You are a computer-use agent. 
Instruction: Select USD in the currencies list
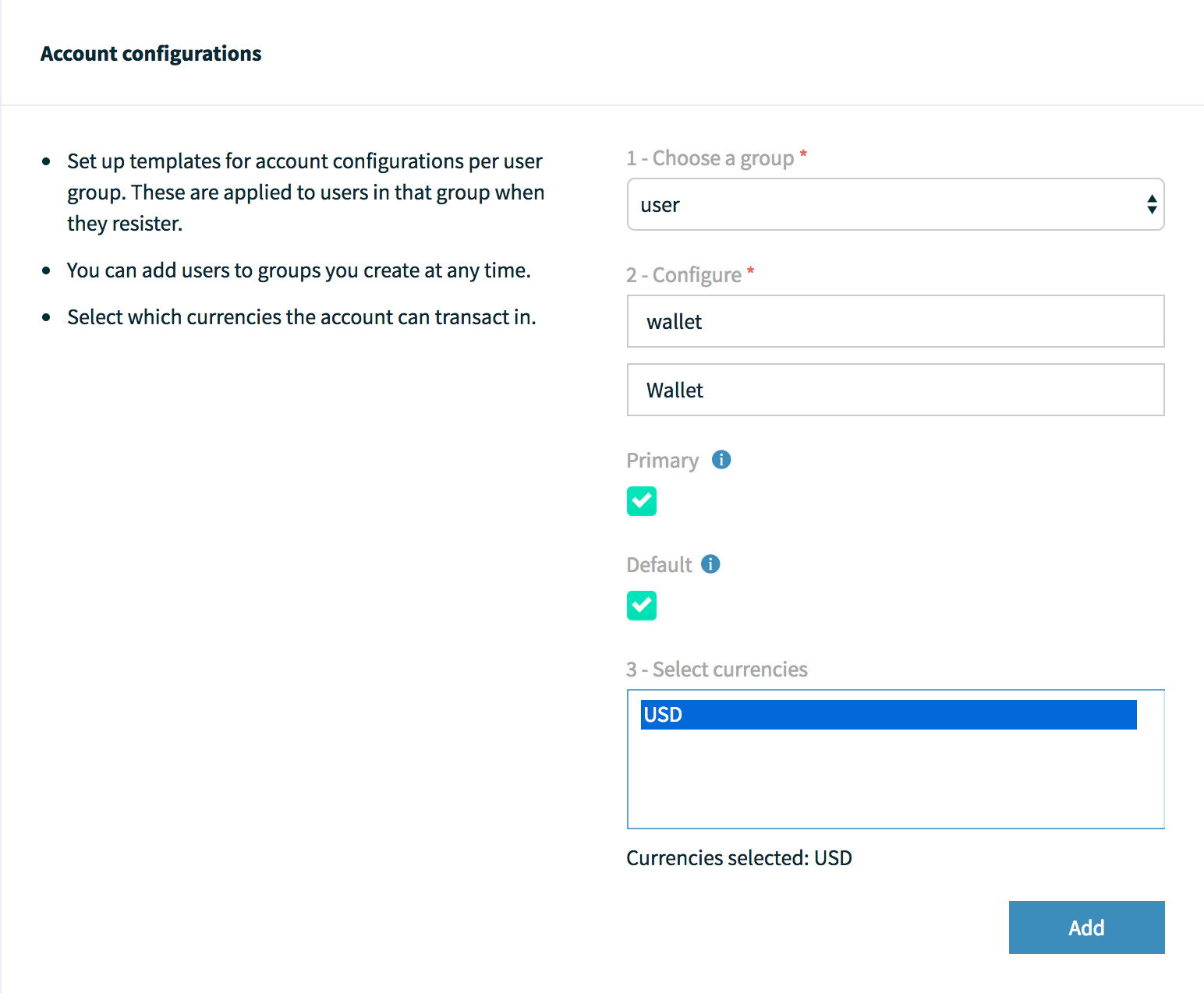[x=888, y=715]
